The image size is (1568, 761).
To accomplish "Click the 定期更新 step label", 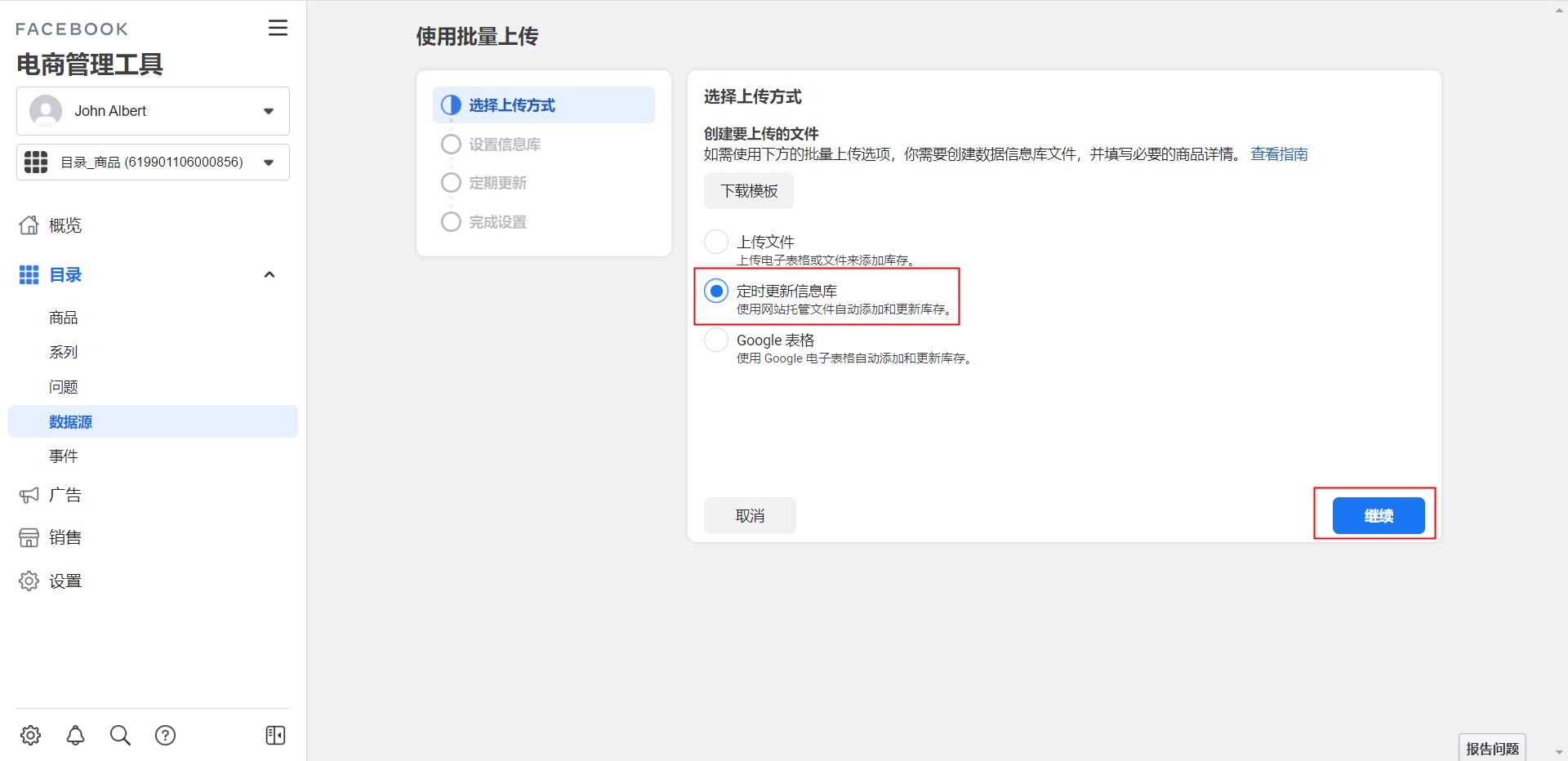I will [x=498, y=183].
